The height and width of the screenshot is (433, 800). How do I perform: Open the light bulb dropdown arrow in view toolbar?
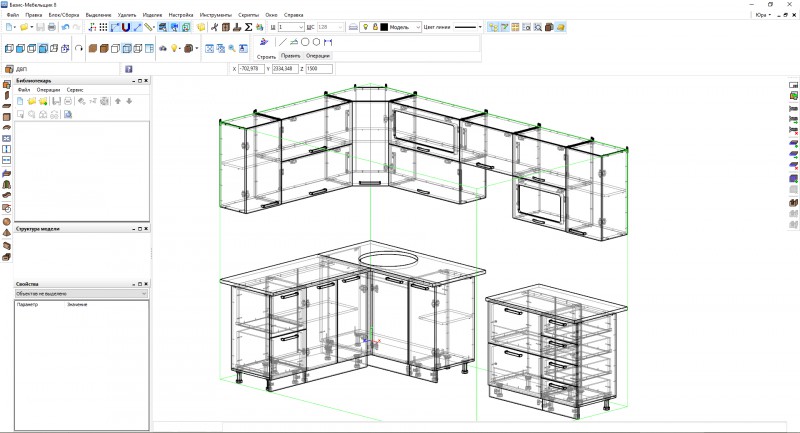[x=180, y=48]
